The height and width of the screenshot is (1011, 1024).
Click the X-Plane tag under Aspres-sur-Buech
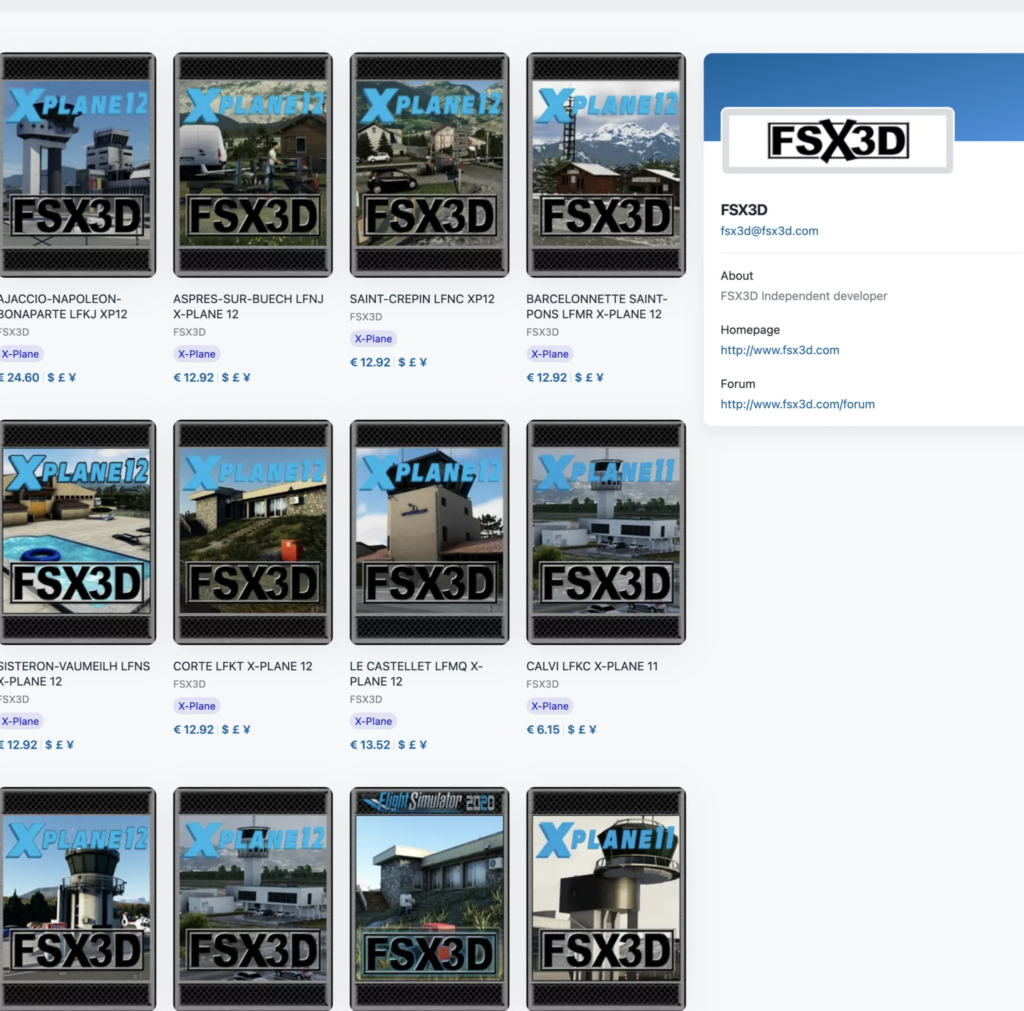tap(196, 354)
